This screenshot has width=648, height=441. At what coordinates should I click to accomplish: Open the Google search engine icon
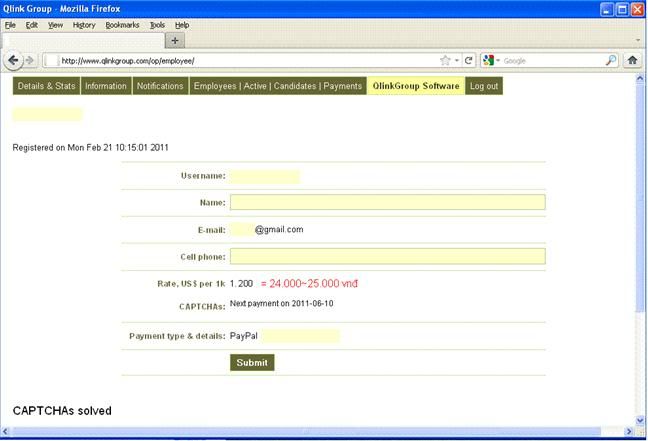click(x=488, y=60)
